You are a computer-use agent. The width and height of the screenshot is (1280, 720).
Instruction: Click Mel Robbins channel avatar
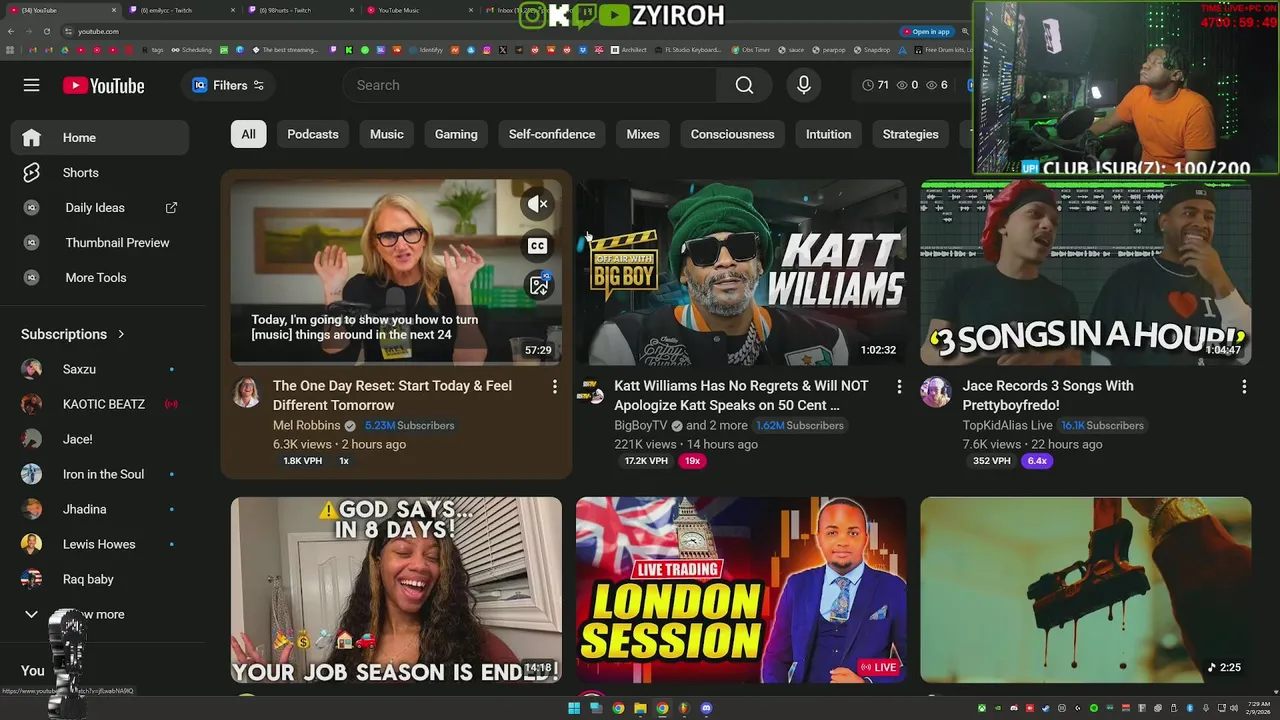246,393
